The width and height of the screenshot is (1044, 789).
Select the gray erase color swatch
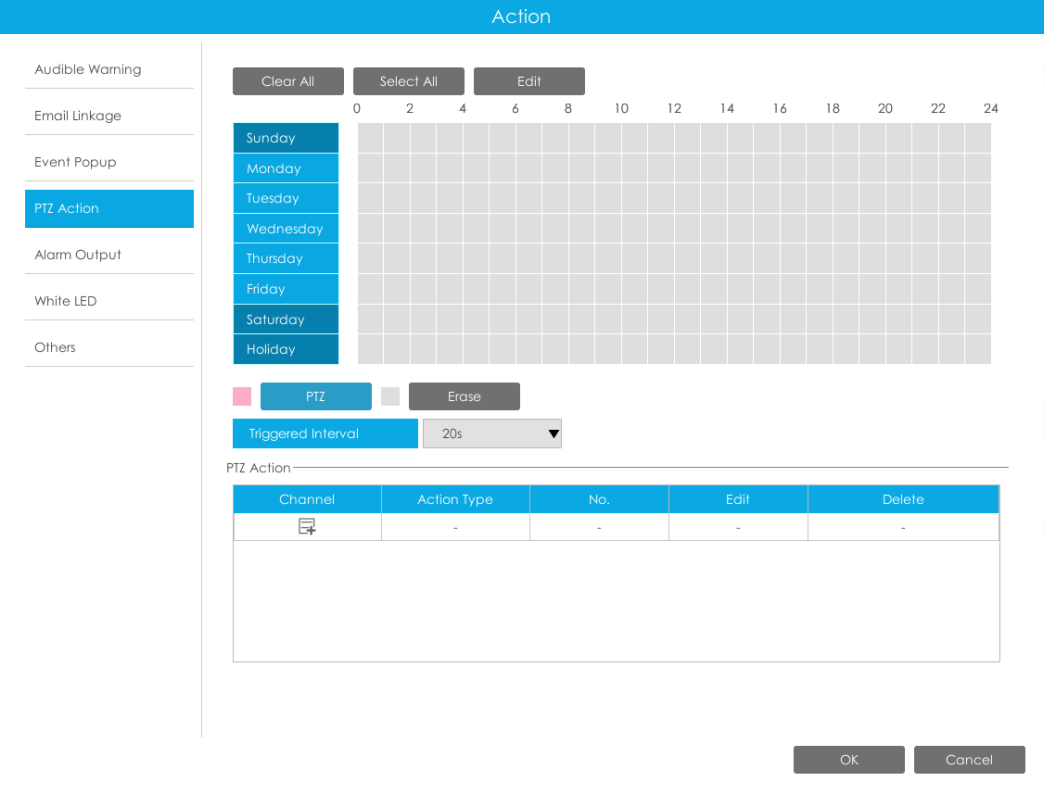(x=390, y=396)
